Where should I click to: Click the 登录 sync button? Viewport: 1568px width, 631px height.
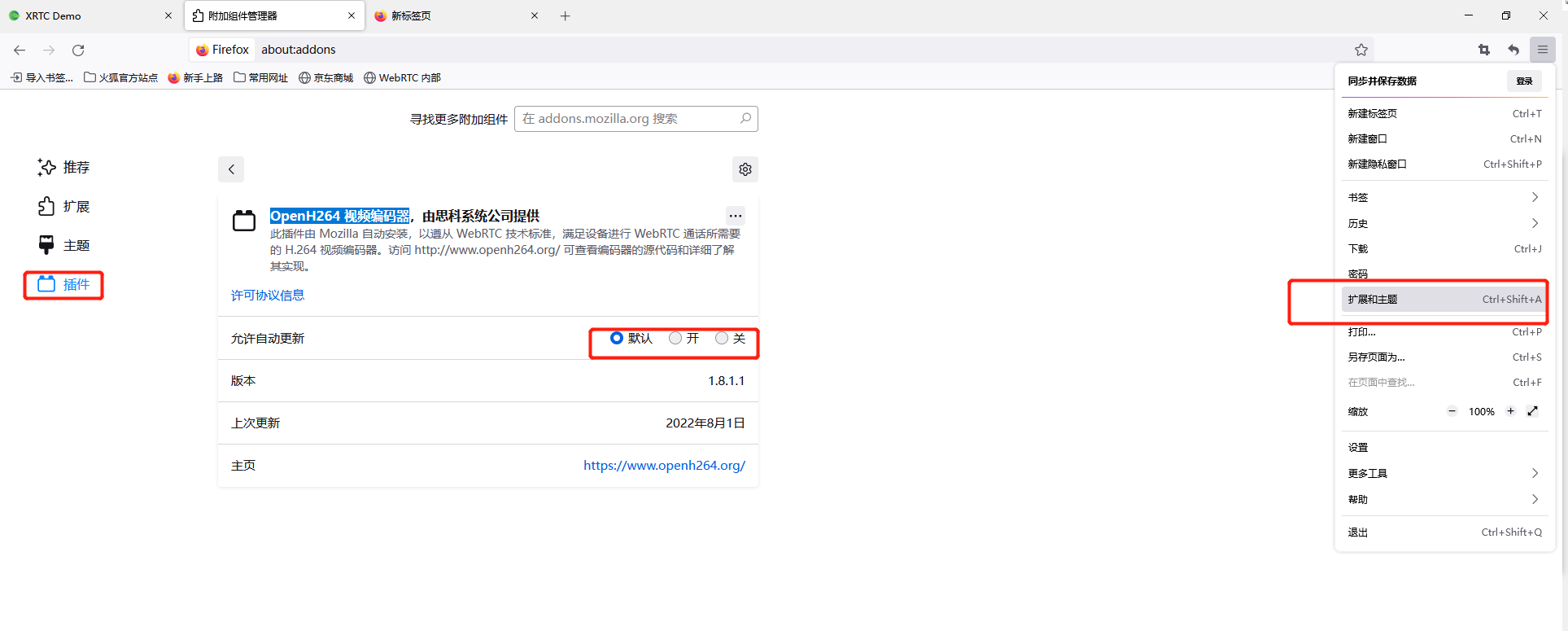pos(1524,81)
